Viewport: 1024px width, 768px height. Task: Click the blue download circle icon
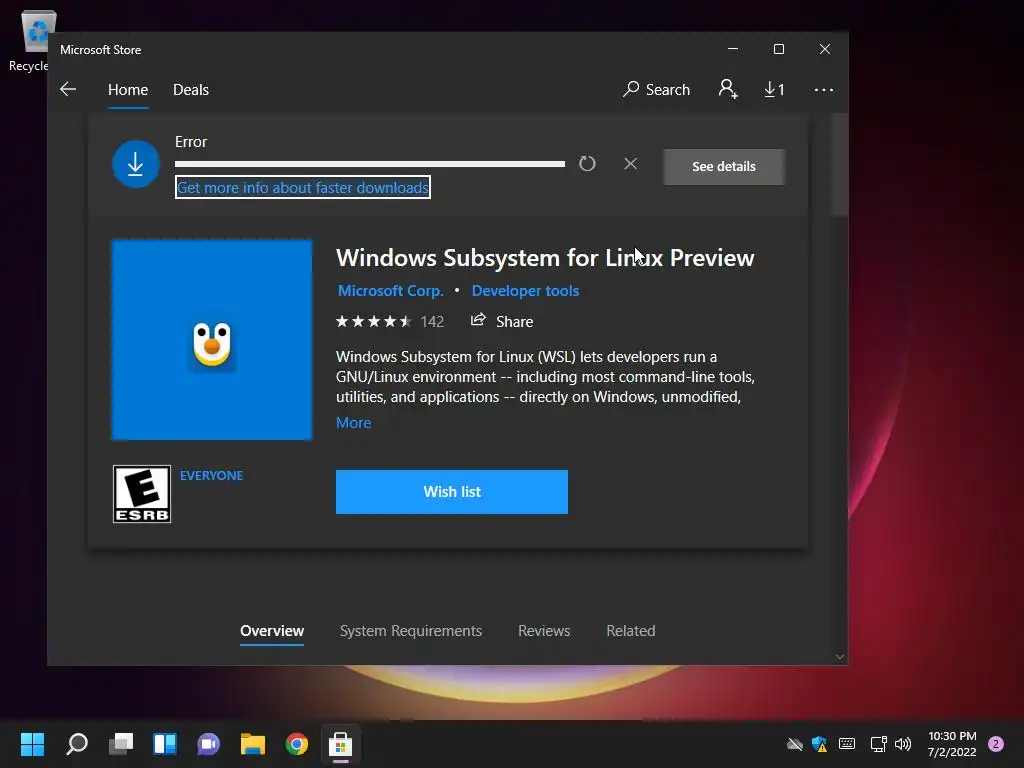(136, 164)
